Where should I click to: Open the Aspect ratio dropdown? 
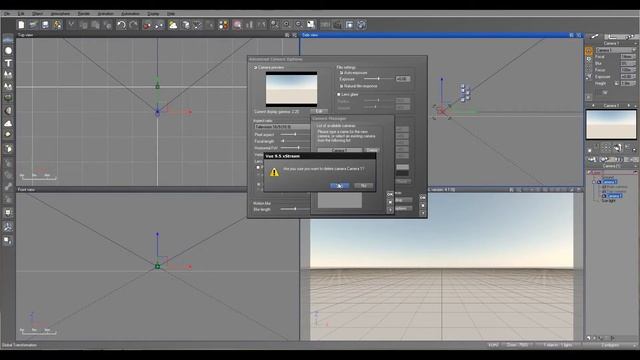coord(282,127)
